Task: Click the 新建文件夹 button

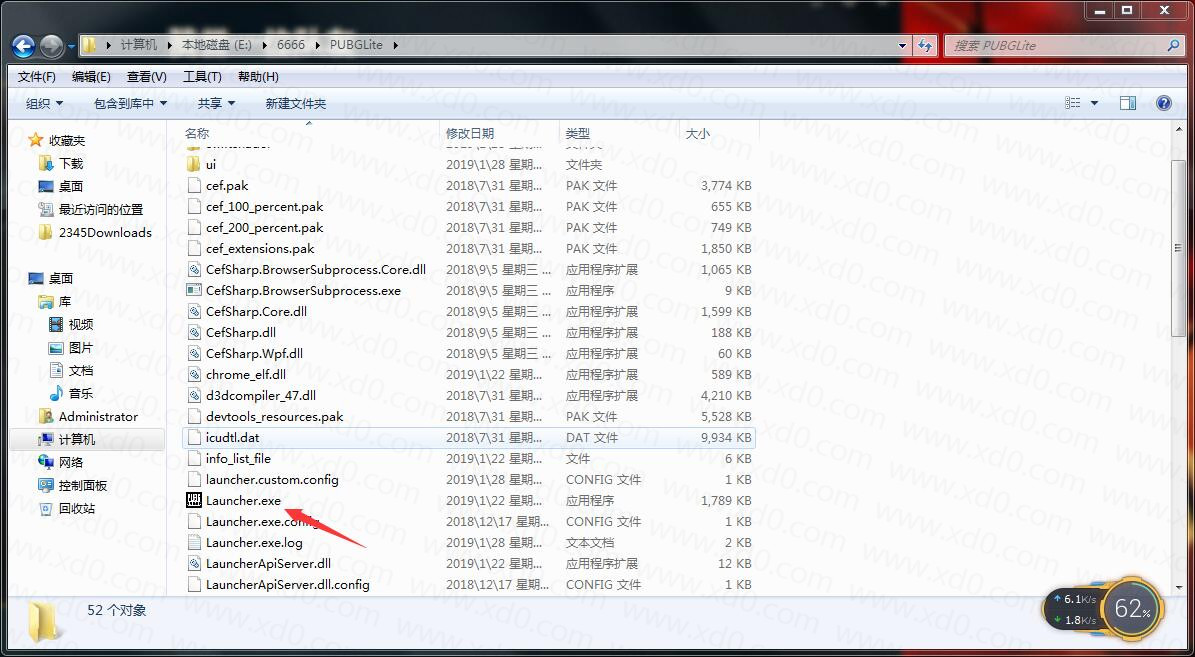Action: point(296,104)
